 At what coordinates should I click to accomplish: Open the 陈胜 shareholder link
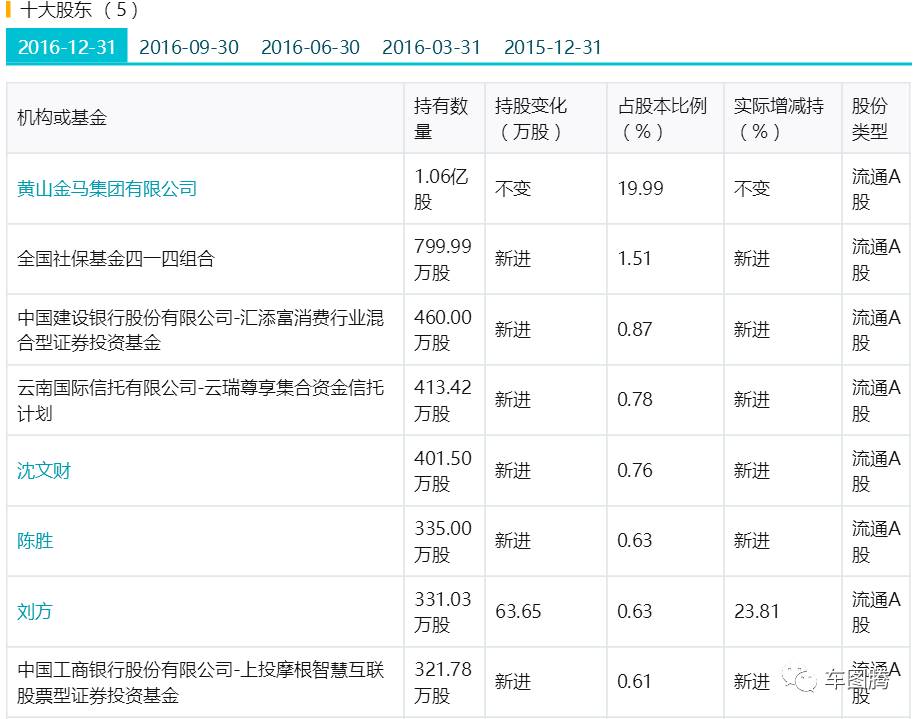(35, 541)
